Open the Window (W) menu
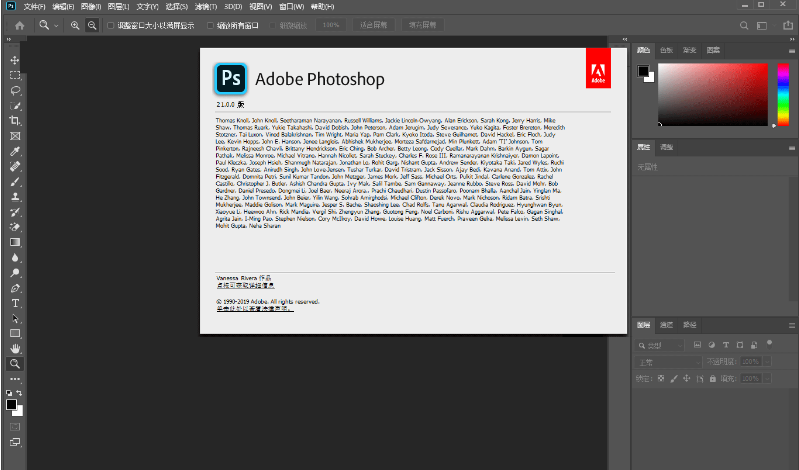This screenshot has height=470, width=799. 291,7
